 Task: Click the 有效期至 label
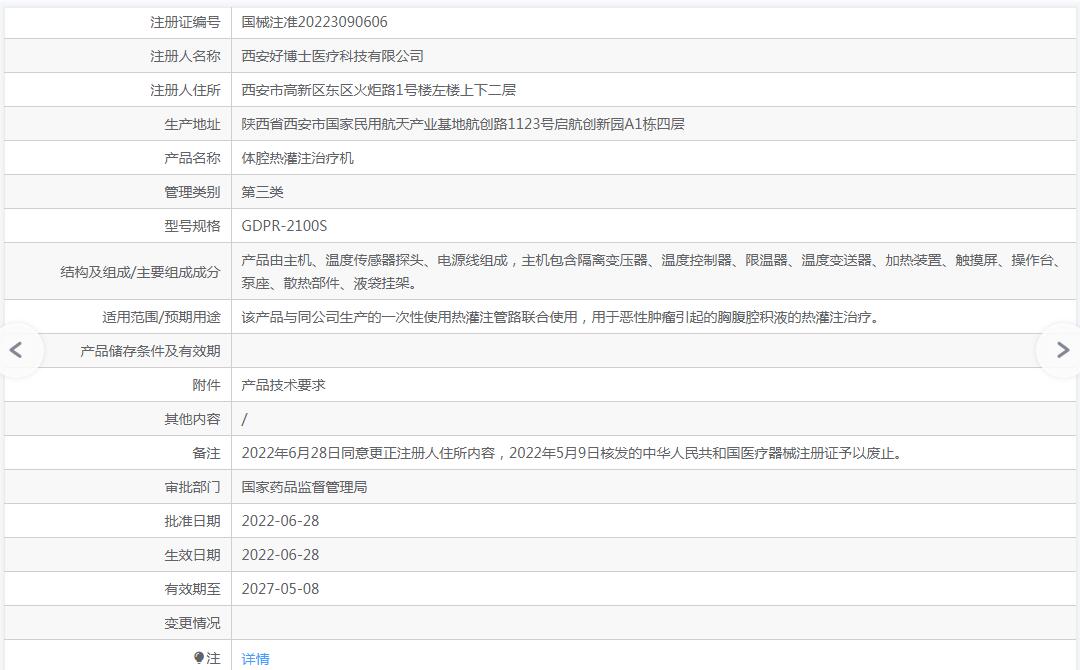point(191,589)
